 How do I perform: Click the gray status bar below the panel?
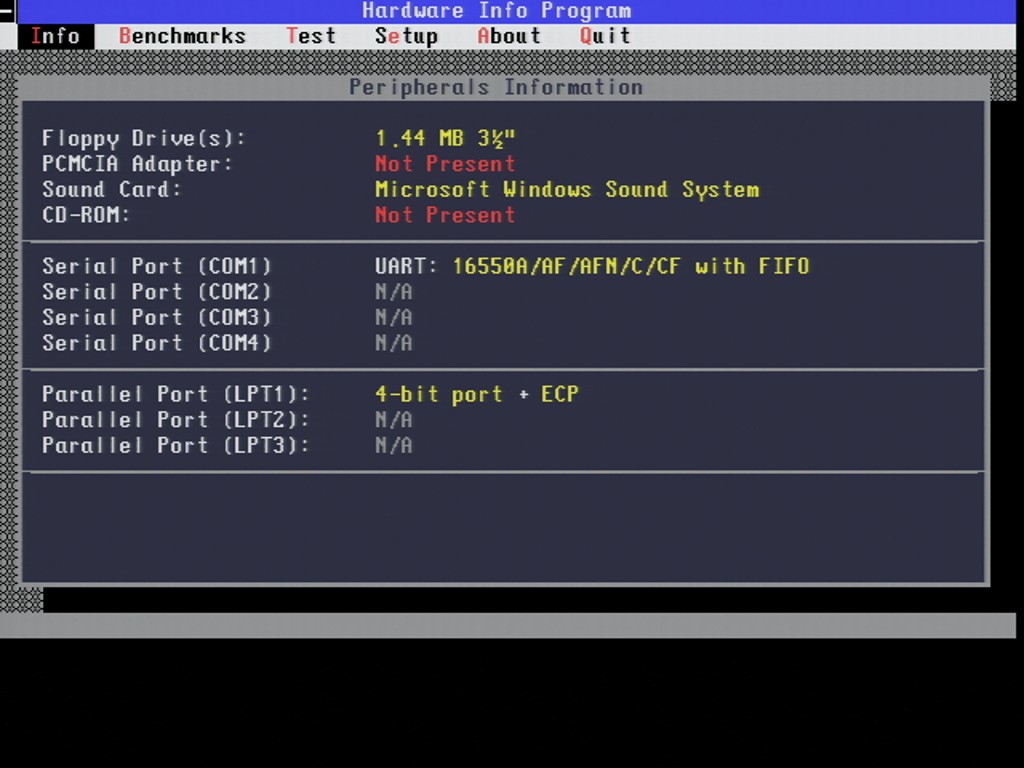pyautogui.click(x=508, y=626)
